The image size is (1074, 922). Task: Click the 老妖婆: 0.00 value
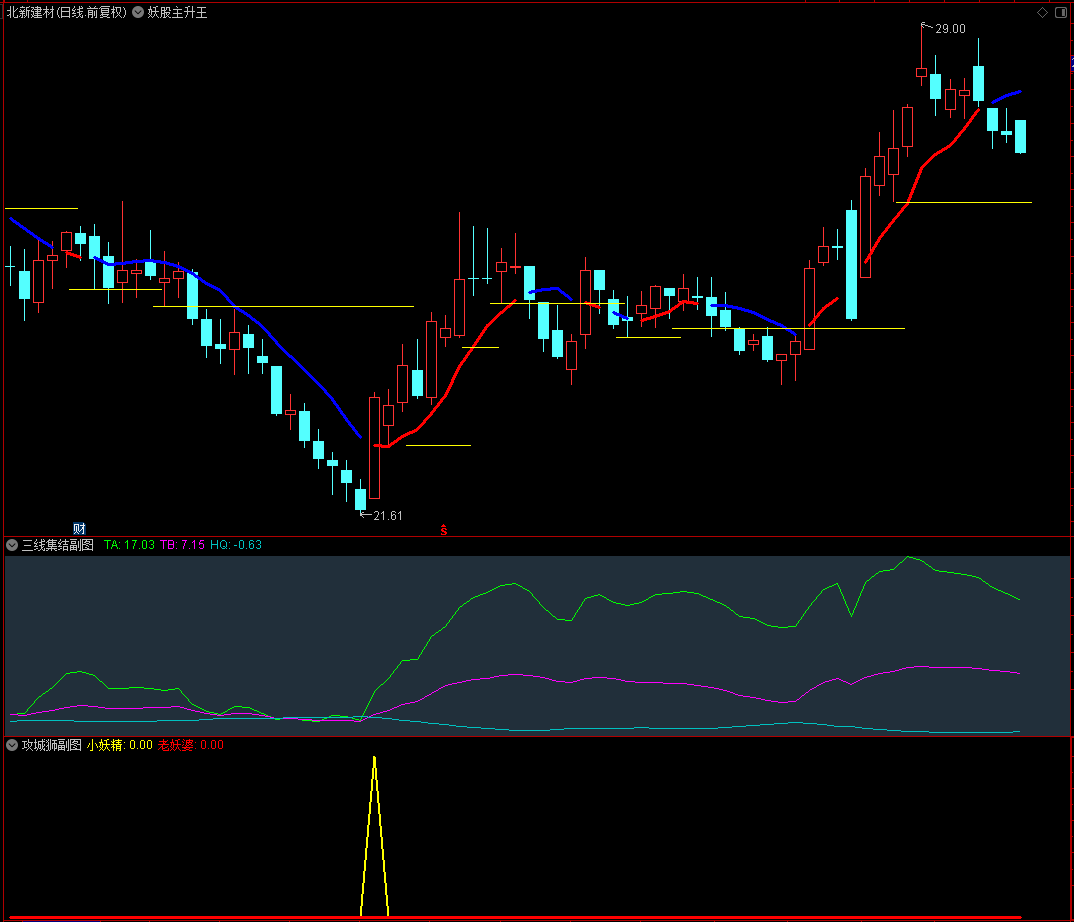click(x=191, y=745)
